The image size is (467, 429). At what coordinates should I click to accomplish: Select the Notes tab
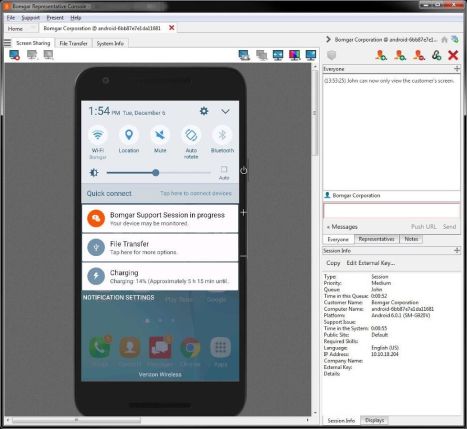click(x=411, y=239)
